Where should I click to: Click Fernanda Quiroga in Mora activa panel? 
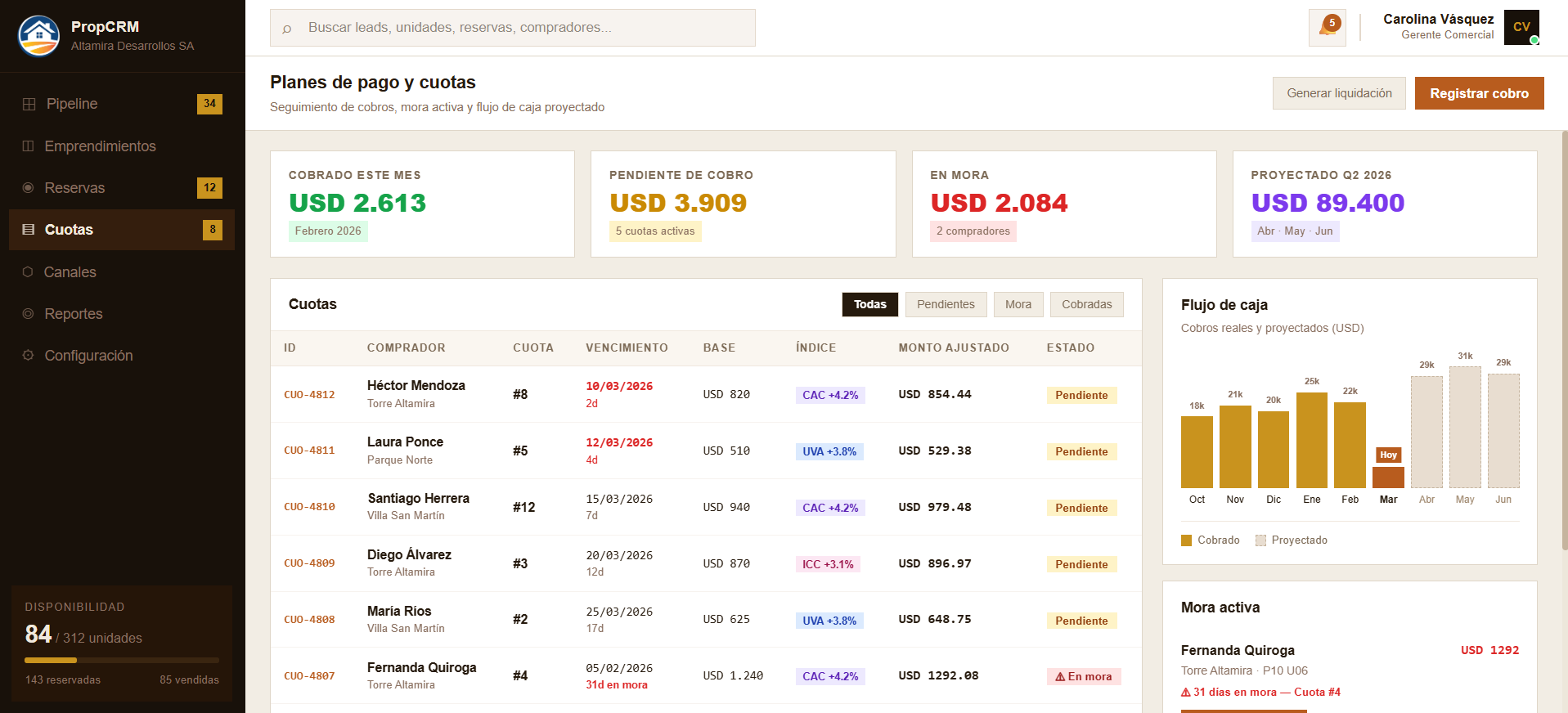tap(1238, 651)
